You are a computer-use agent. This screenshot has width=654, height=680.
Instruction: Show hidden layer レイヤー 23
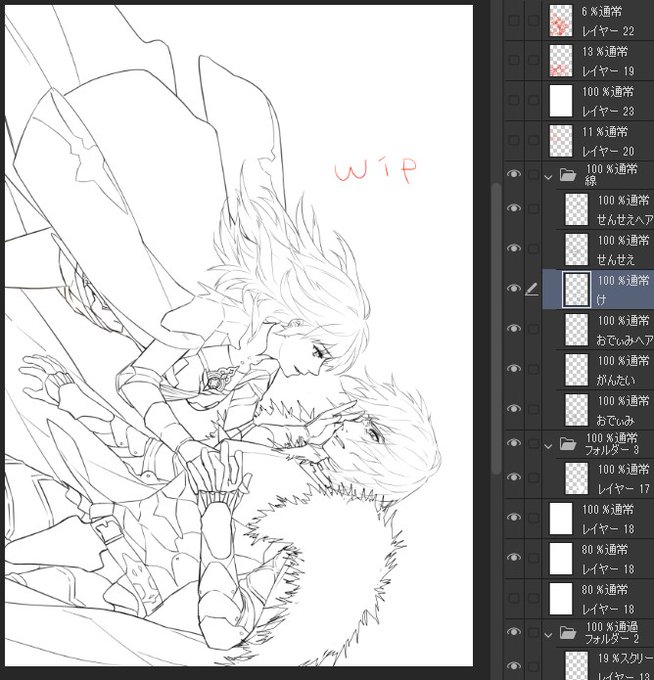tap(514, 100)
